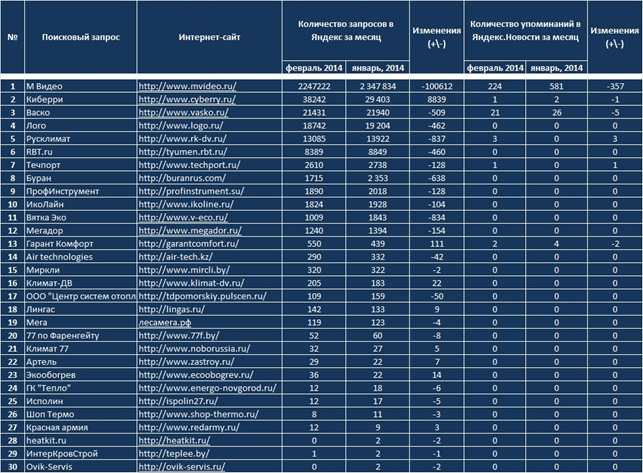Screen dimensions: 643x473
Task: Click the 'Шоп Термо' cell
Action: (x=80, y=414)
